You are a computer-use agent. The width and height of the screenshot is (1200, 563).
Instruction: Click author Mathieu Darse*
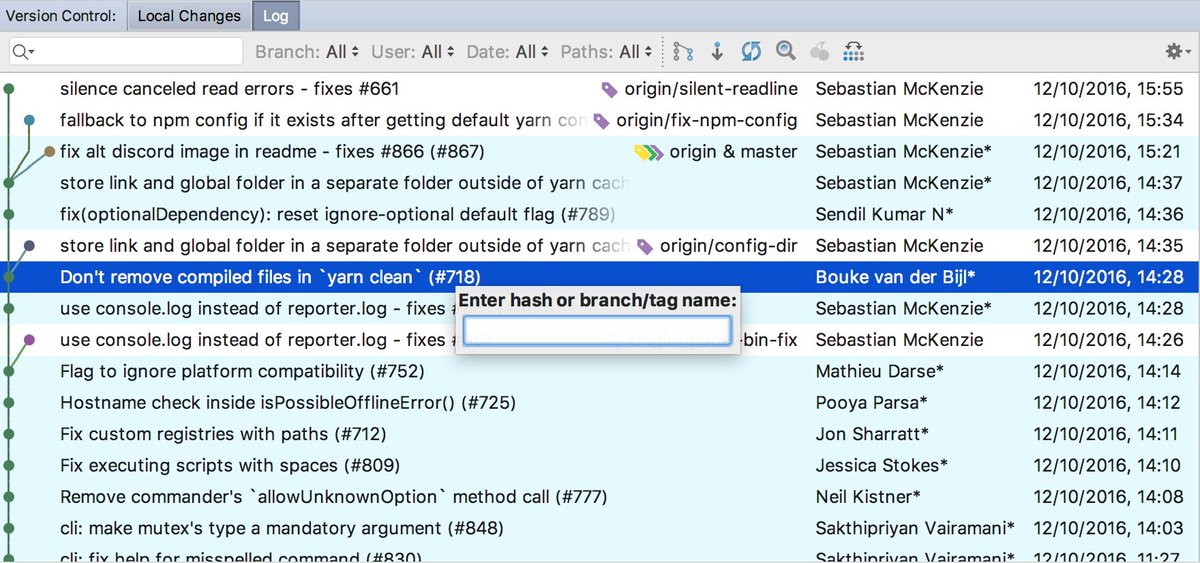point(879,371)
